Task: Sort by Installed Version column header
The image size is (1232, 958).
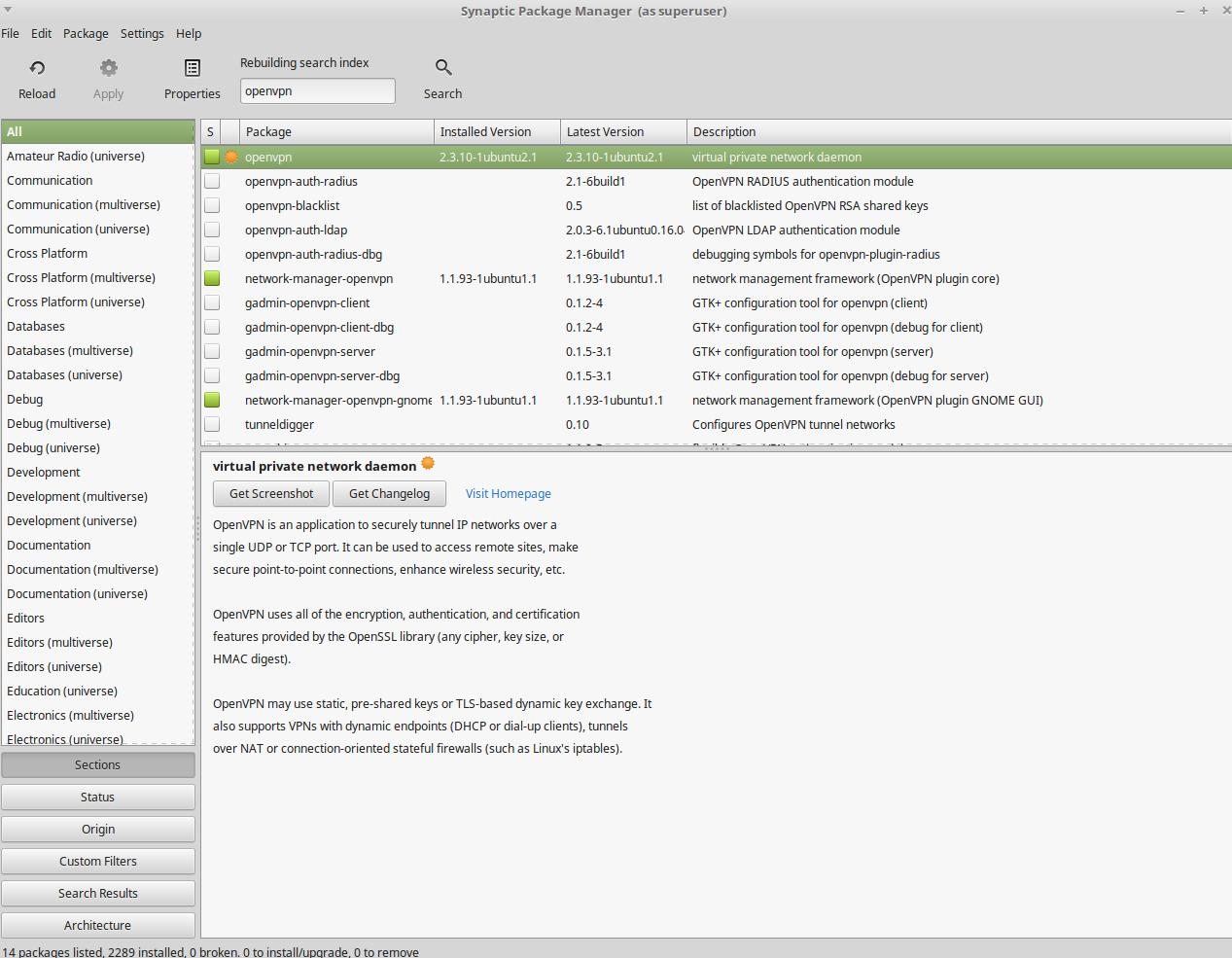Action: tap(497, 131)
